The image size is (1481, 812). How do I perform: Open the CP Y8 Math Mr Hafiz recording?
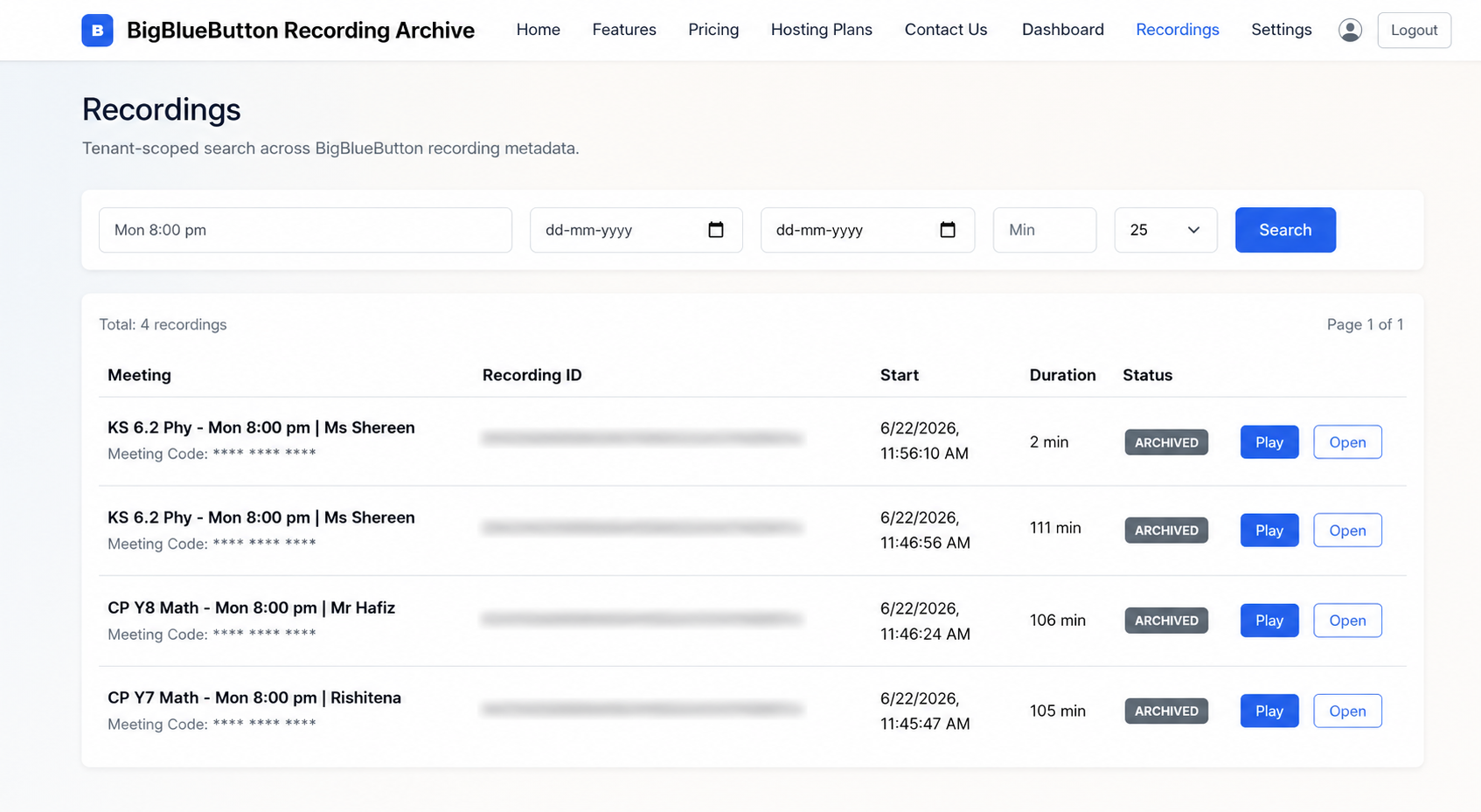point(1347,621)
